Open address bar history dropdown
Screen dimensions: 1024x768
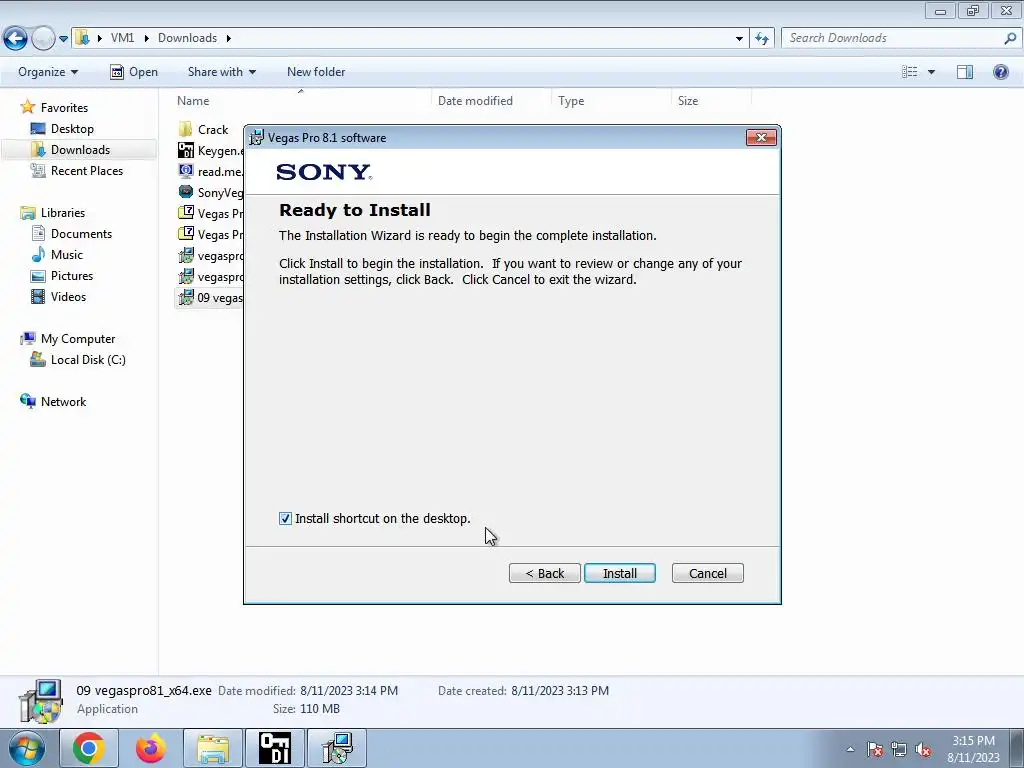point(739,39)
